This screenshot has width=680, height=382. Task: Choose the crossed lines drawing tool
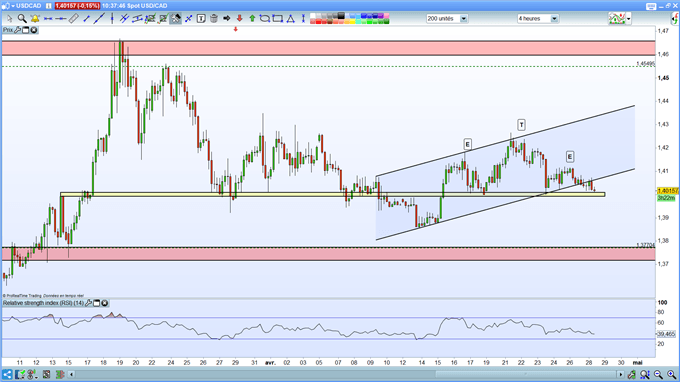pyautogui.click(x=124, y=18)
